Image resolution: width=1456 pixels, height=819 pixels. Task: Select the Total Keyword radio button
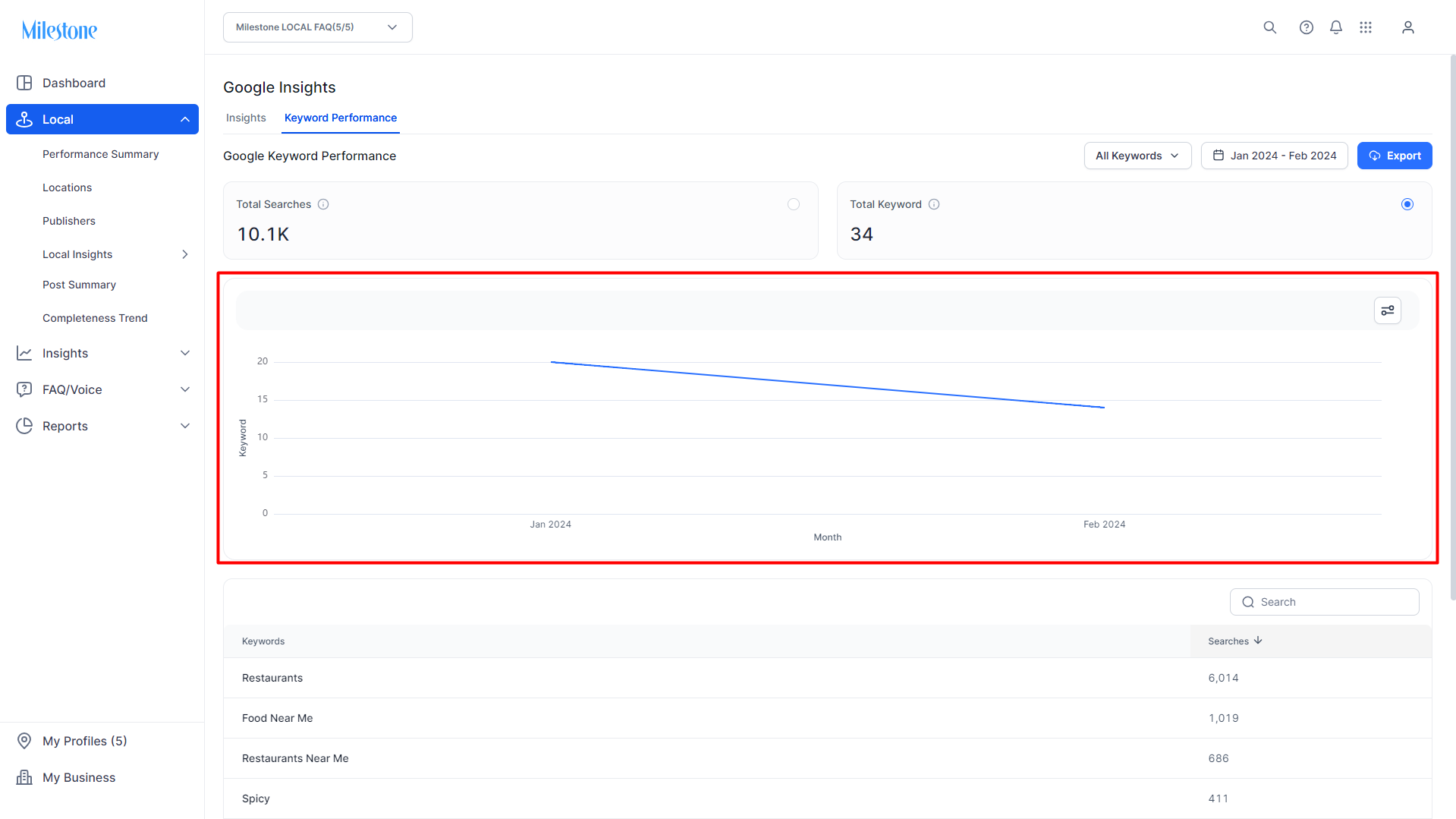point(1407,204)
